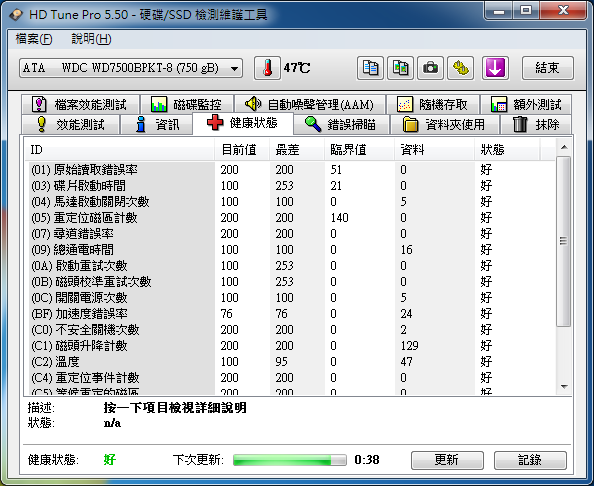Minimize the HD Tune Pro window

click(x=499, y=11)
